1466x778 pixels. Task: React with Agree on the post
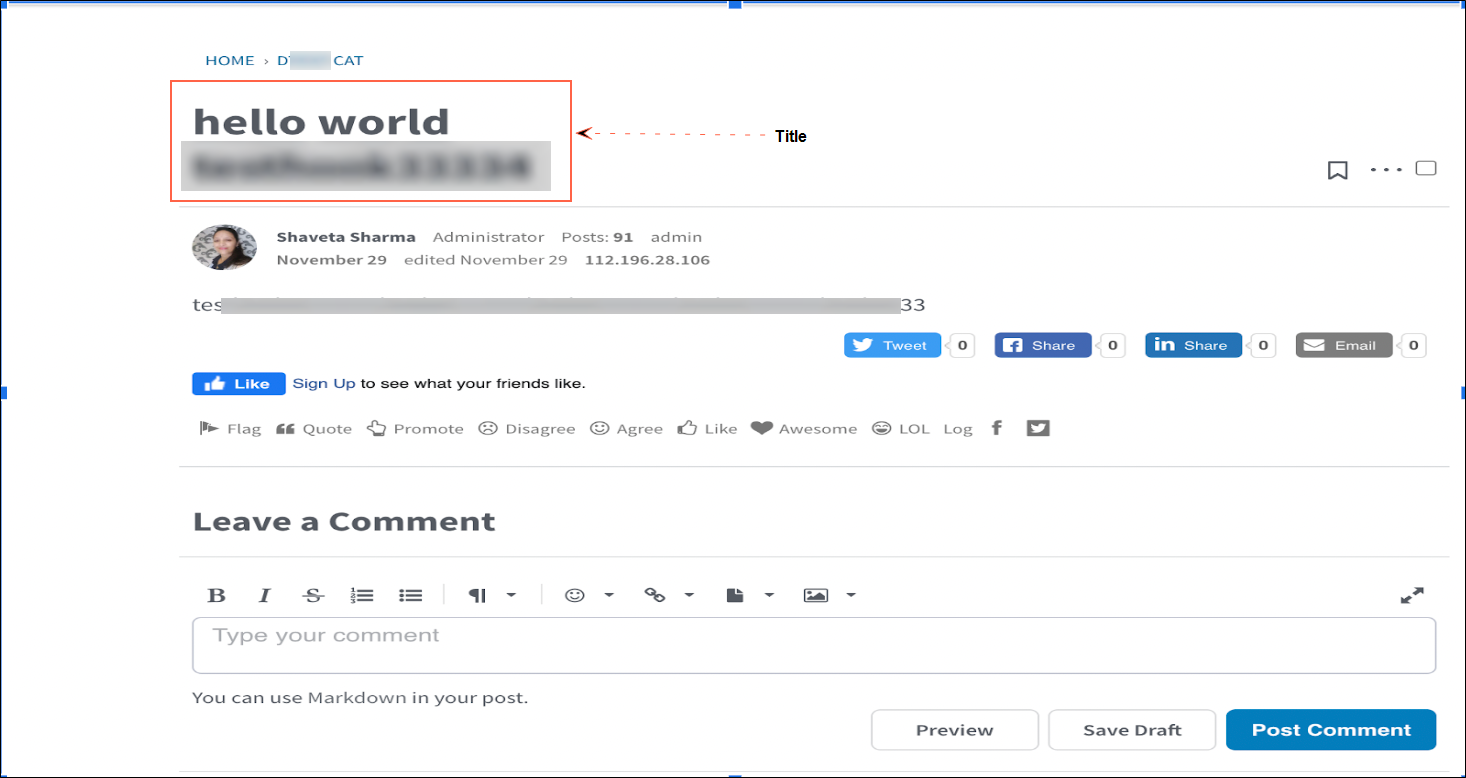[627, 429]
